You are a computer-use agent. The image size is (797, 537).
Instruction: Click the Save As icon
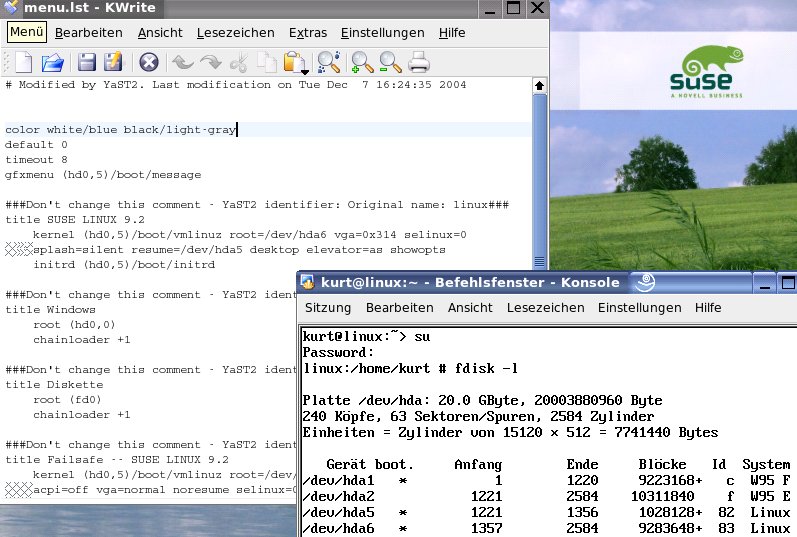click(x=113, y=63)
